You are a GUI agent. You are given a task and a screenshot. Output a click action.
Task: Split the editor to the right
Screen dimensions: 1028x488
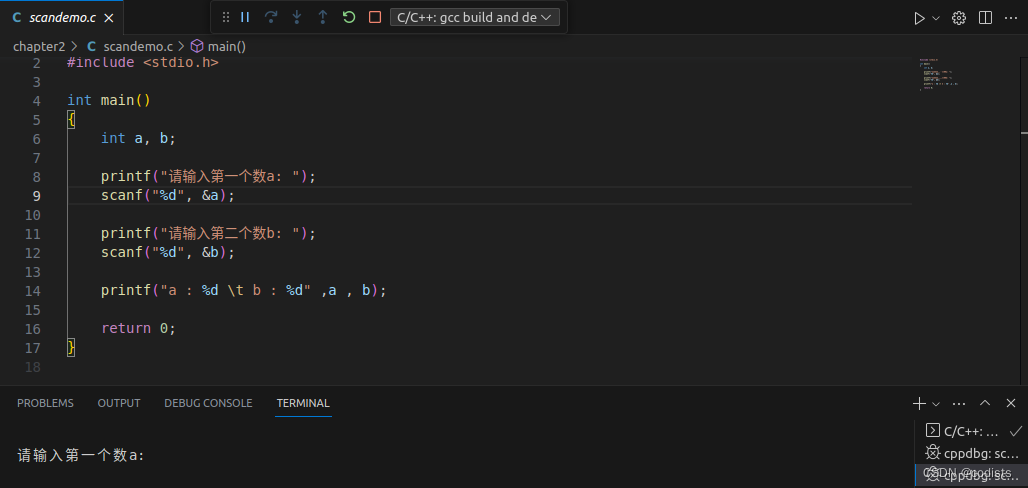point(985,18)
